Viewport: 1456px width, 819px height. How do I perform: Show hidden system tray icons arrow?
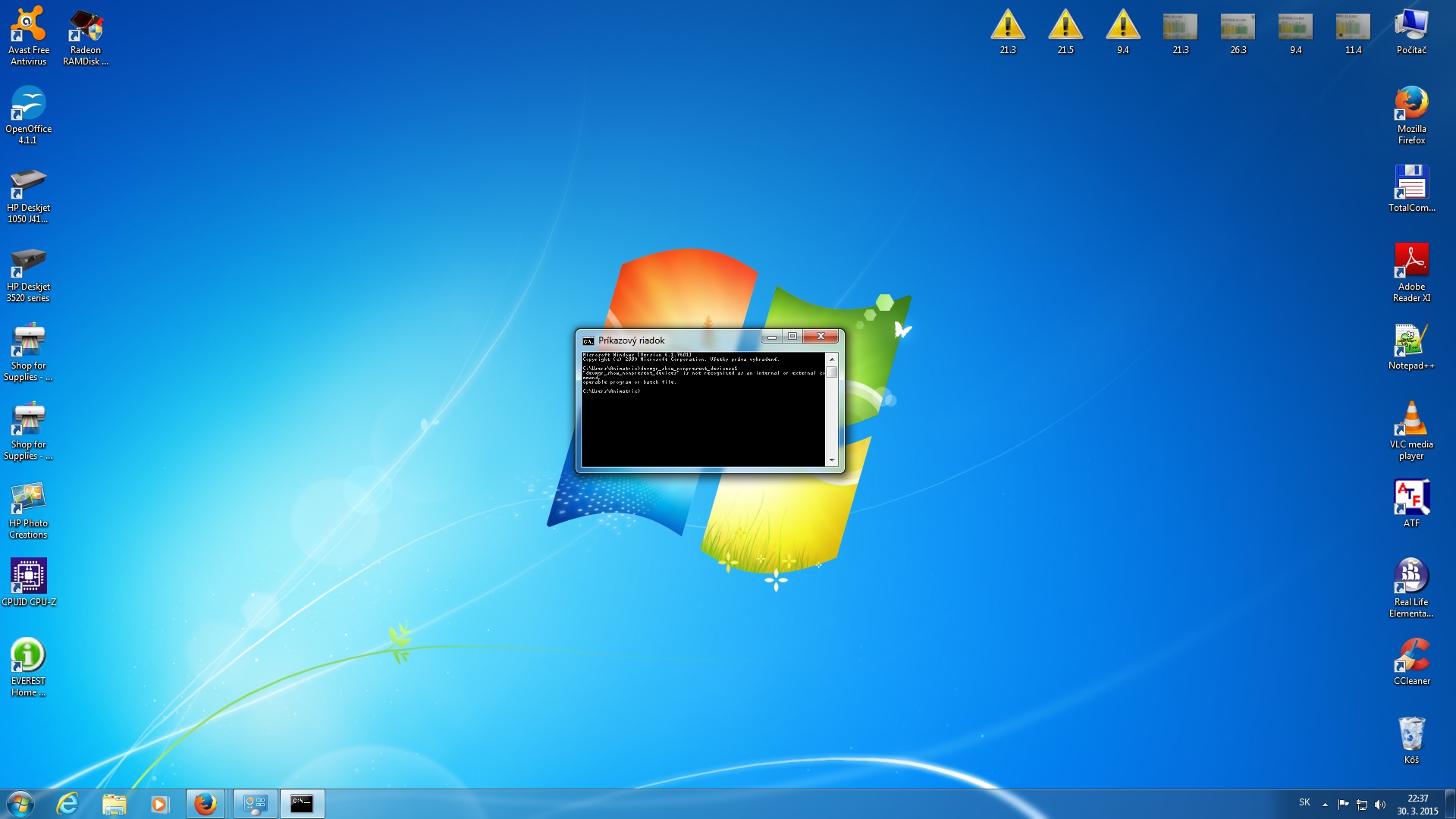pyautogui.click(x=1325, y=805)
